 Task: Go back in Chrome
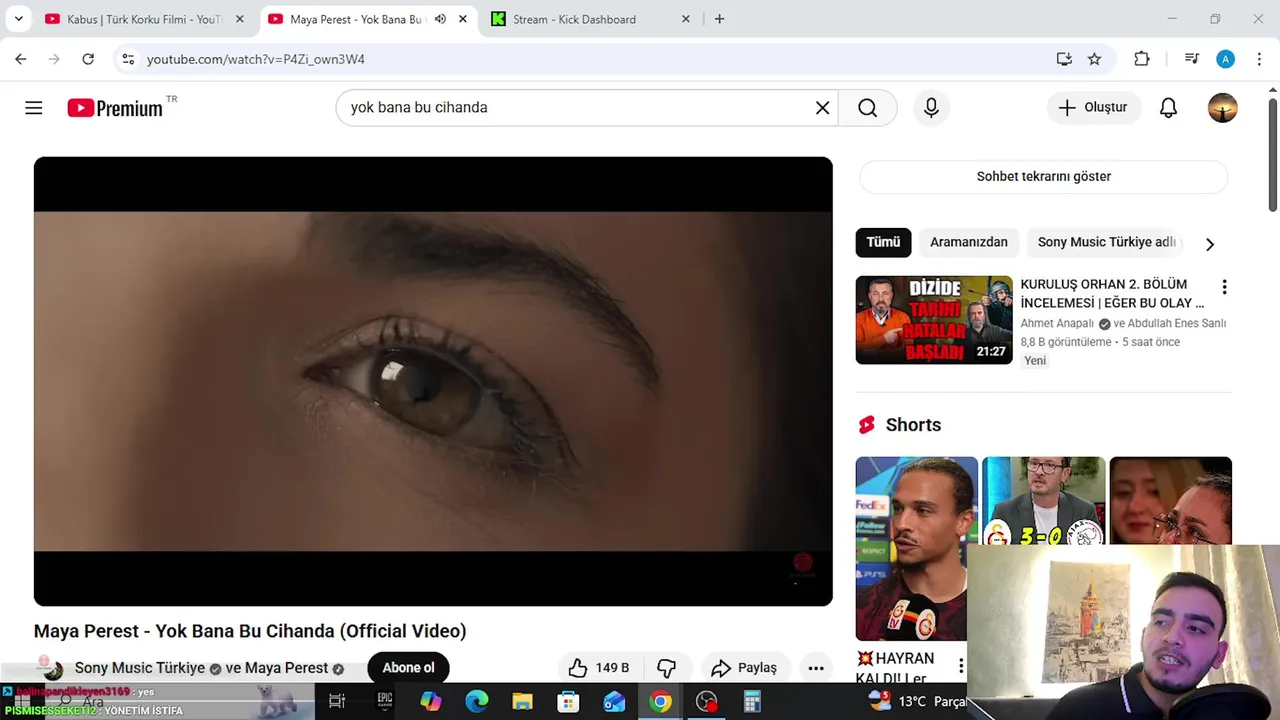21,59
